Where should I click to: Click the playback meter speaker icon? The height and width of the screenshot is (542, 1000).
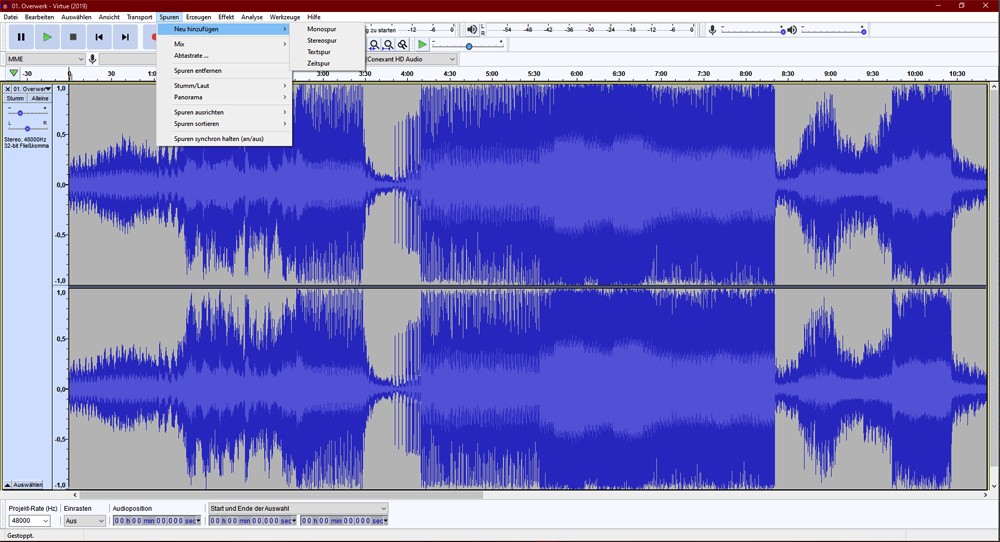tap(472, 30)
